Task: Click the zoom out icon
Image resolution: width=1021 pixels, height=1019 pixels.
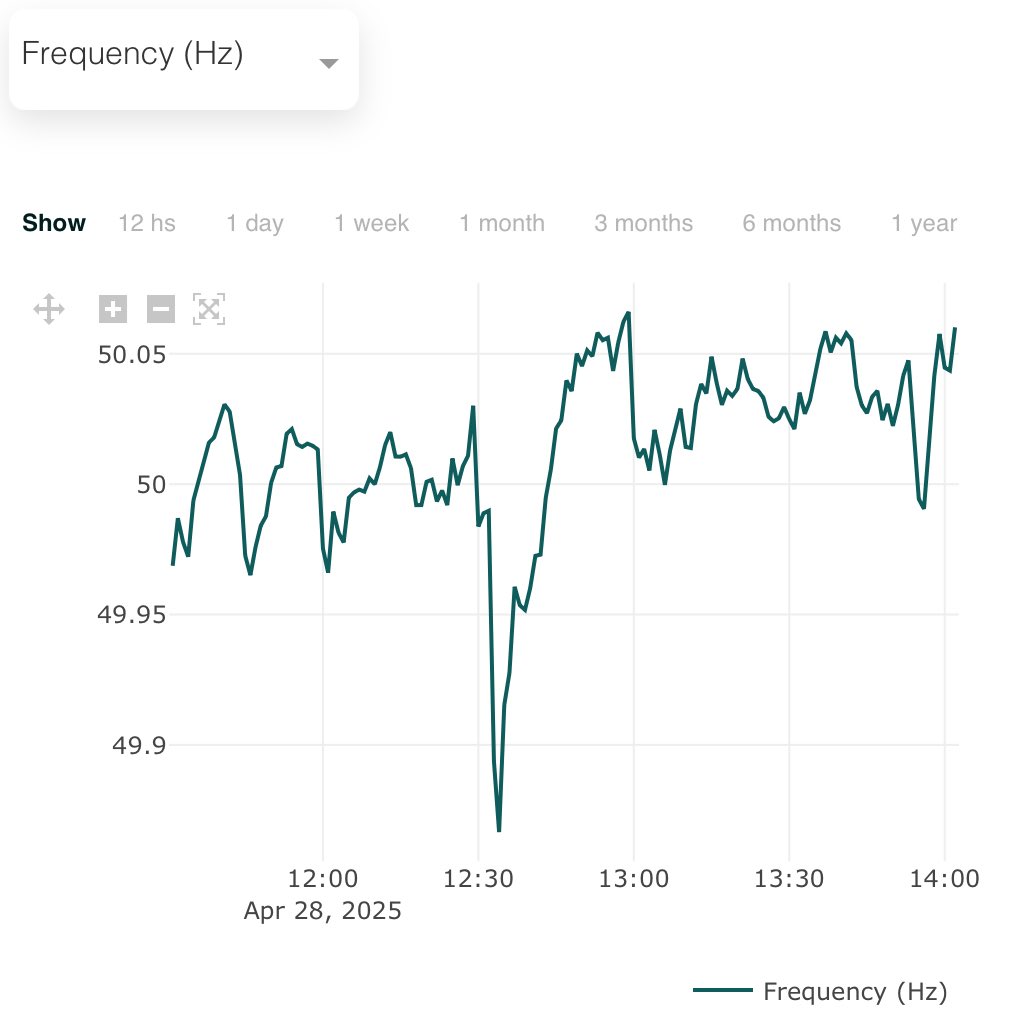Action: coord(159,309)
